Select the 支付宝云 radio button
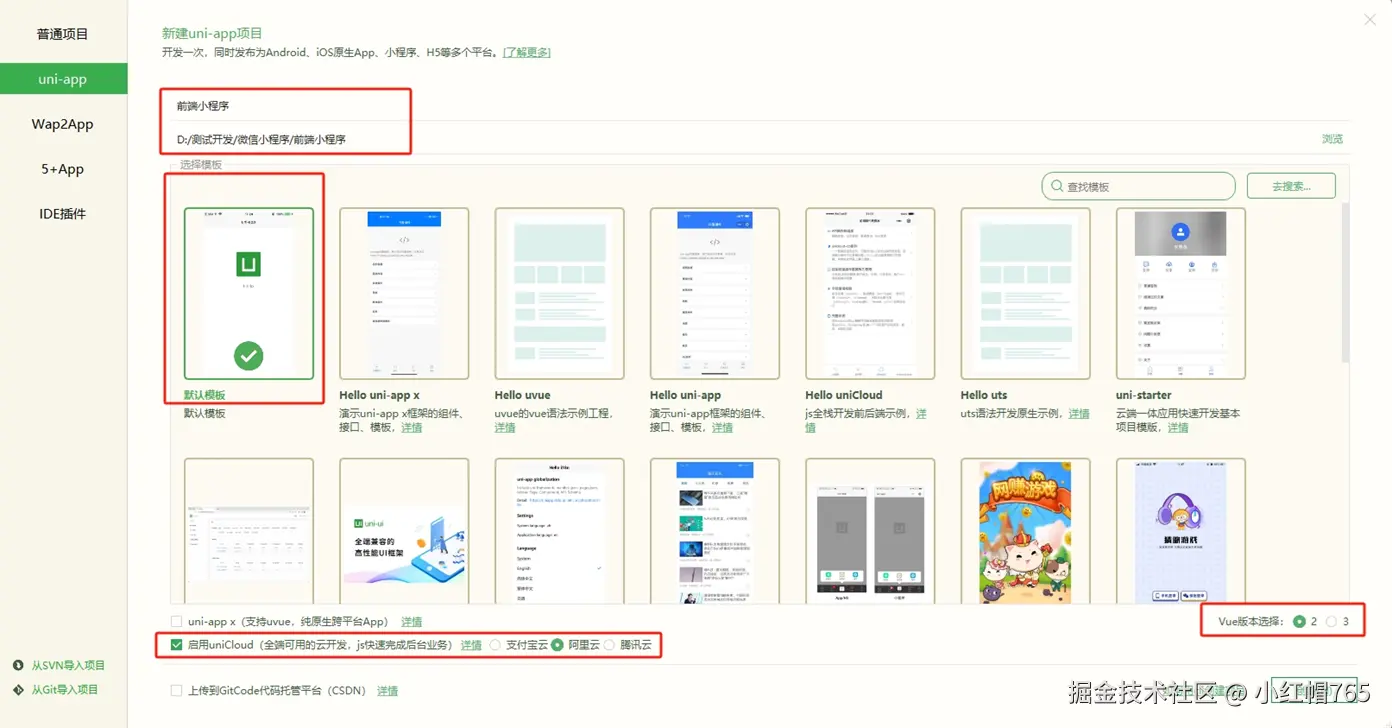 [x=496, y=645]
